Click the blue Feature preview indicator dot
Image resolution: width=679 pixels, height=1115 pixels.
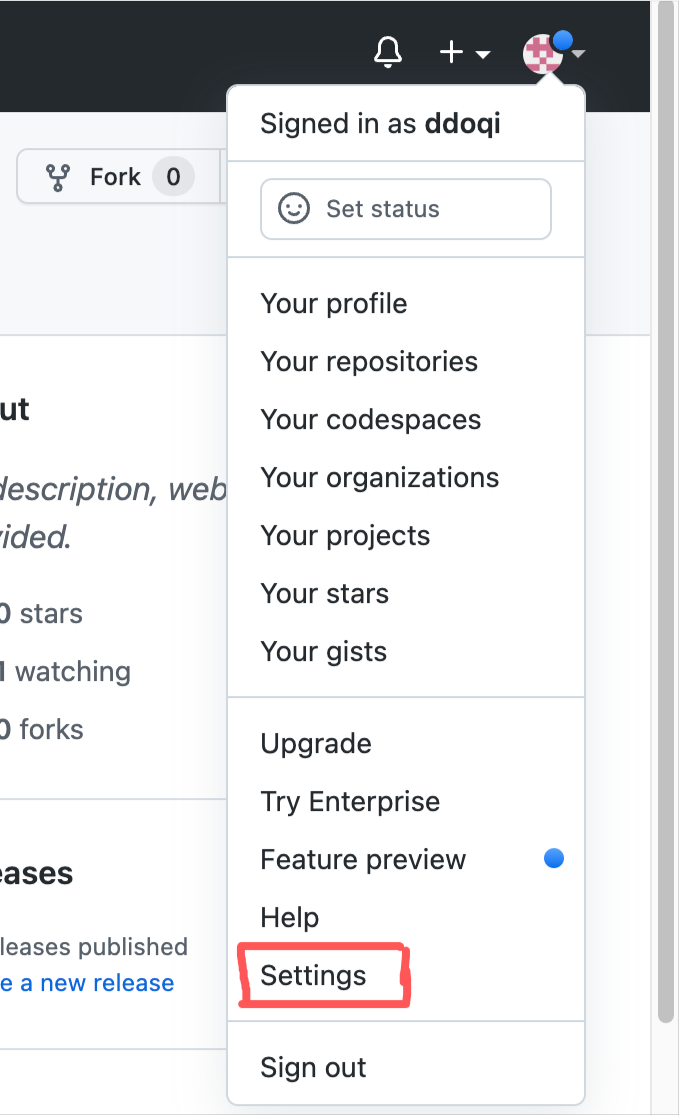[553, 858]
